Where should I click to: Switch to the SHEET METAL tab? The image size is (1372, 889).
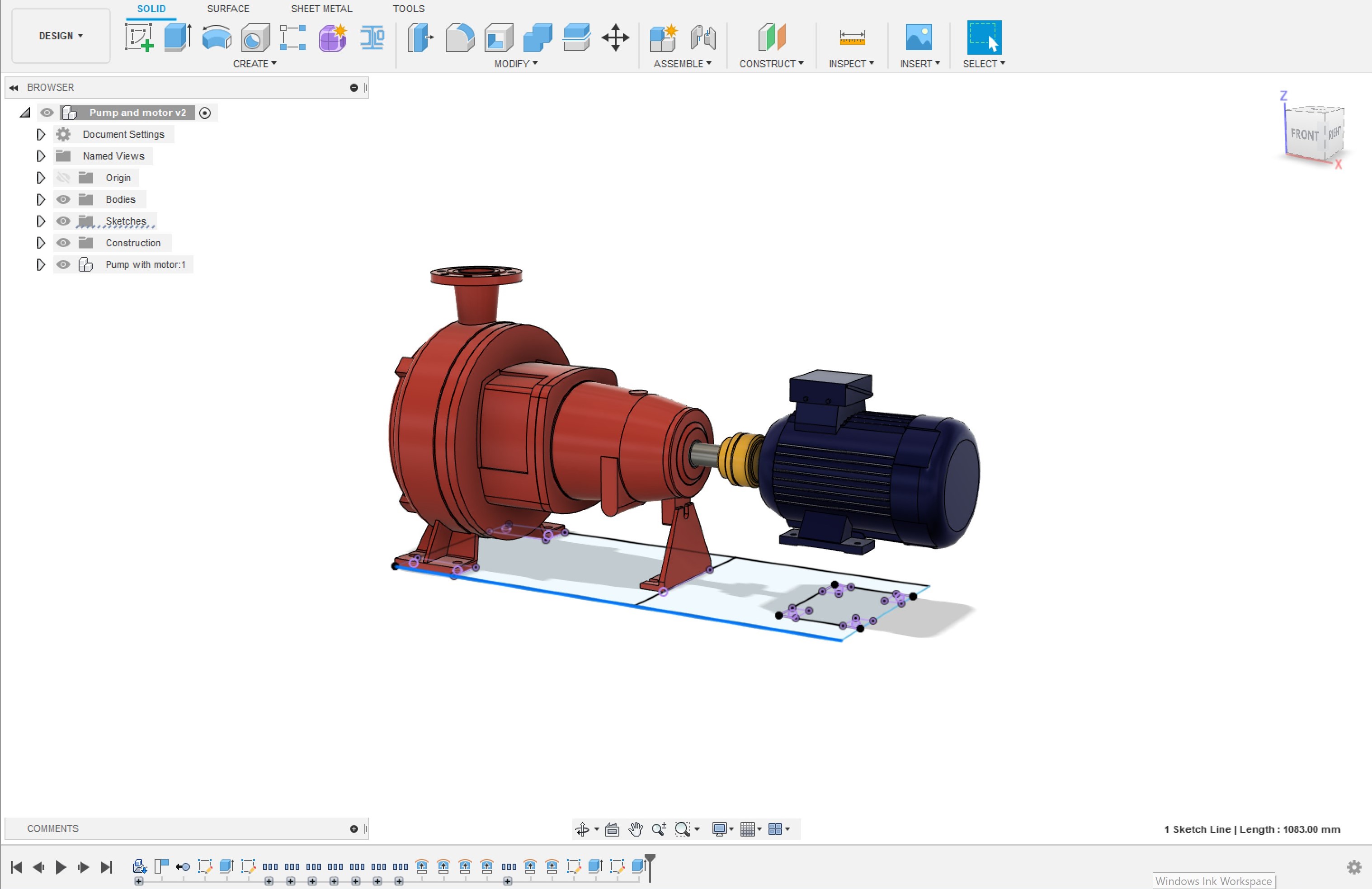pyautogui.click(x=321, y=9)
